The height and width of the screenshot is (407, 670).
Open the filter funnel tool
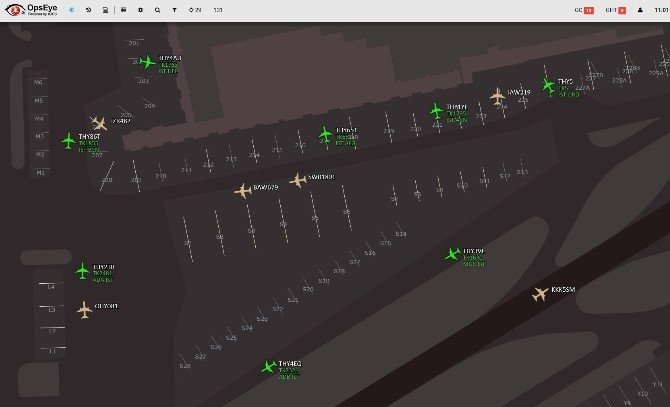[x=175, y=10]
